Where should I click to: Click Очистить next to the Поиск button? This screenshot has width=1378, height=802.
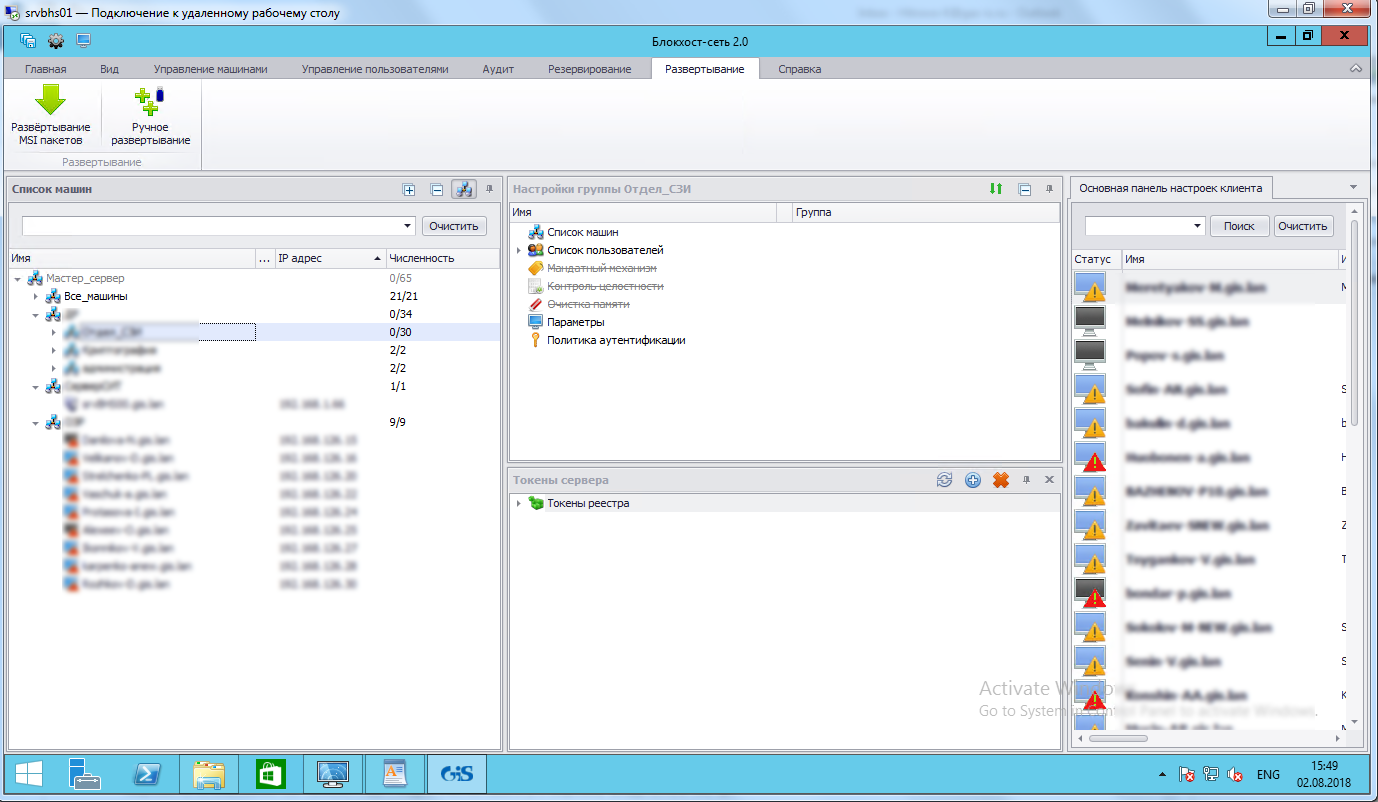point(1304,226)
